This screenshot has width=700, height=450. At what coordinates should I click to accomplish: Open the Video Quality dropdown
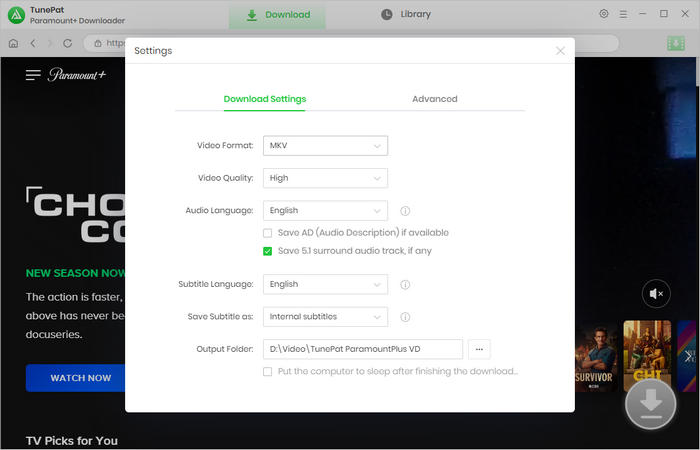pyautogui.click(x=325, y=178)
